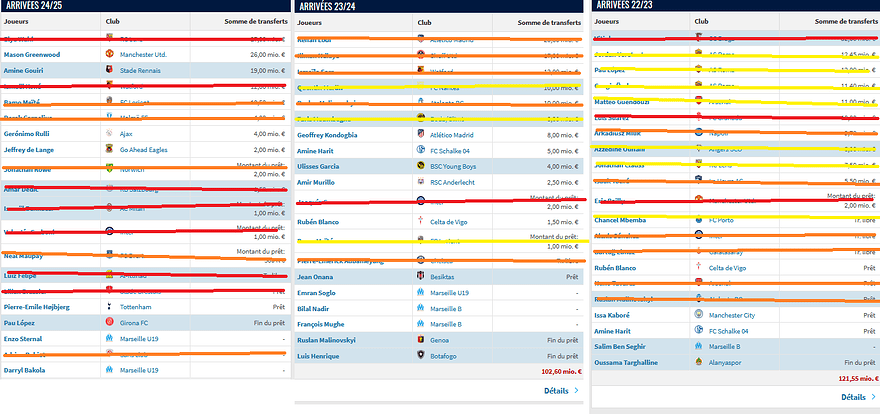Open Geoffrey Kondogbia player profile
This screenshot has width=880, height=414.
pos(327,135)
